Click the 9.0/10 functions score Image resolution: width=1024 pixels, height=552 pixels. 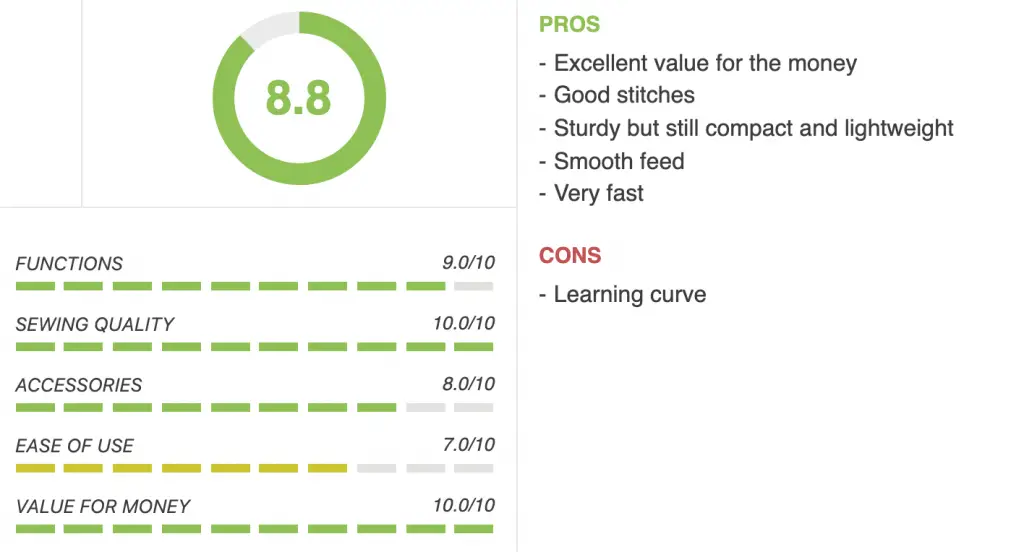point(468,263)
